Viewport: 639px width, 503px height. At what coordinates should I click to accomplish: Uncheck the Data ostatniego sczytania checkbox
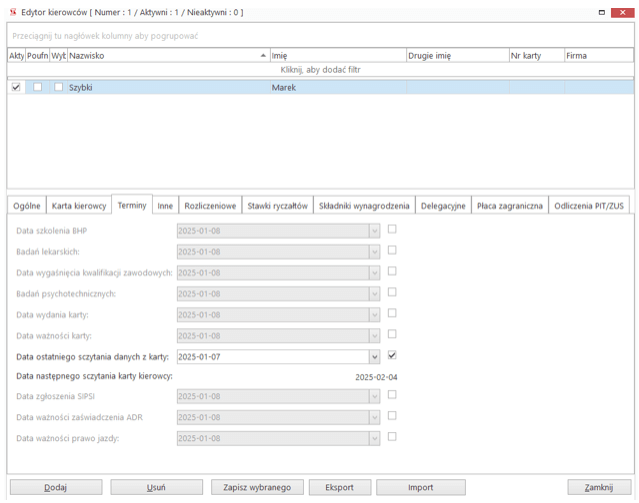point(392,355)
